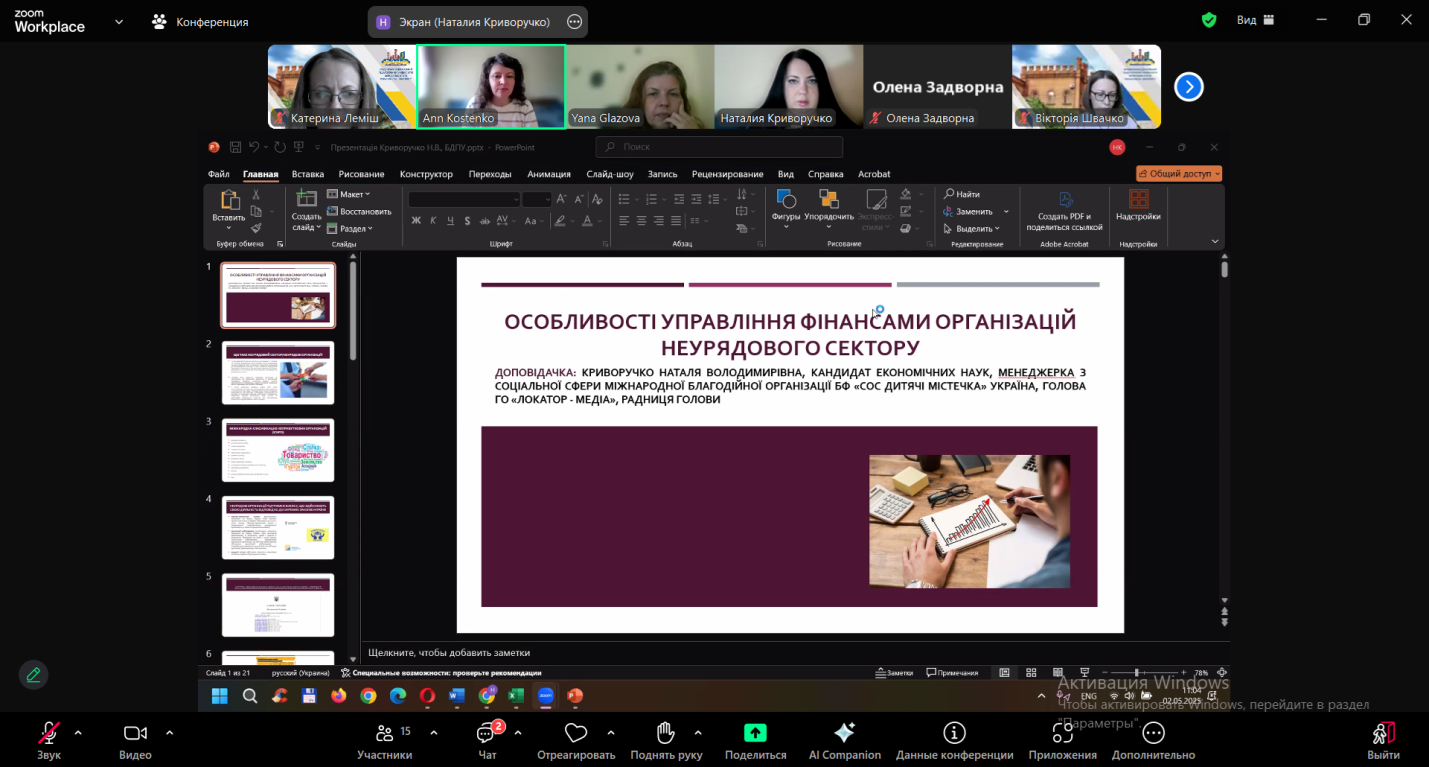
Task: Adjust the PowerPoint zoom slider
Action: (x=1137, y=673)
